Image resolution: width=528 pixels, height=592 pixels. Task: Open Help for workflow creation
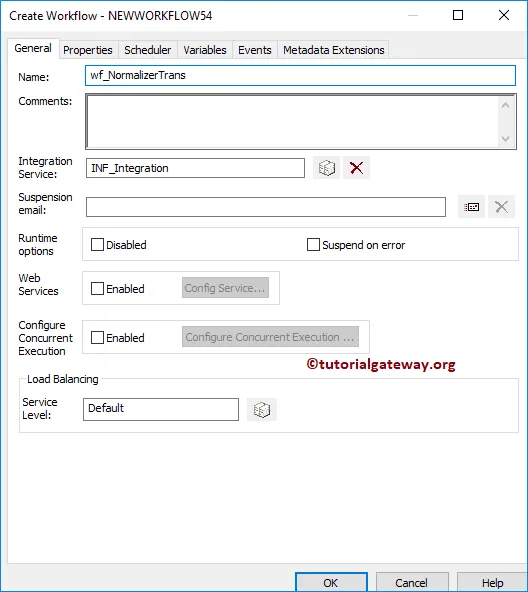tap(492, 583)
